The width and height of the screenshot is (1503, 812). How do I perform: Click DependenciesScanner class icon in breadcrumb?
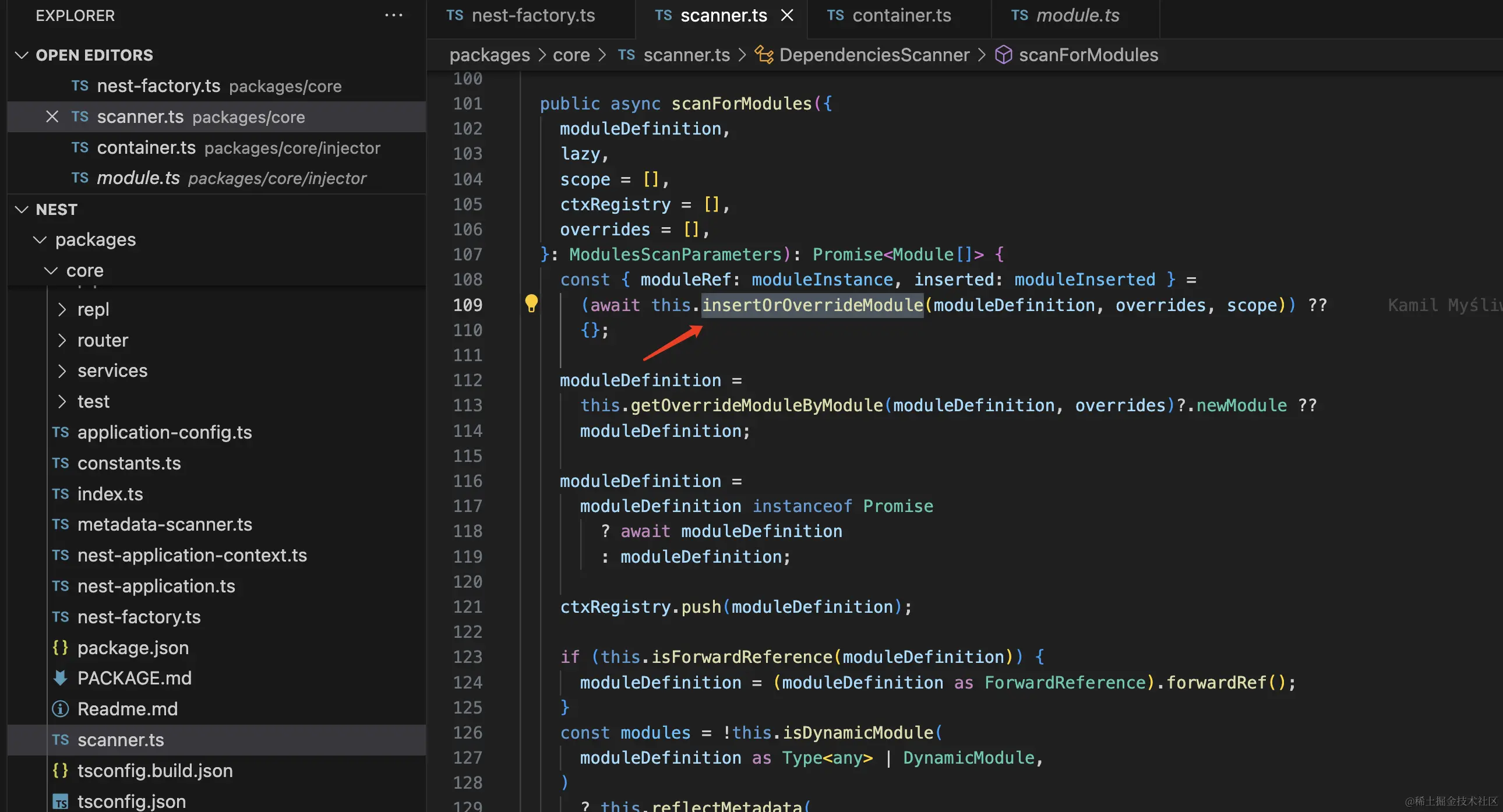pos(764,55)
